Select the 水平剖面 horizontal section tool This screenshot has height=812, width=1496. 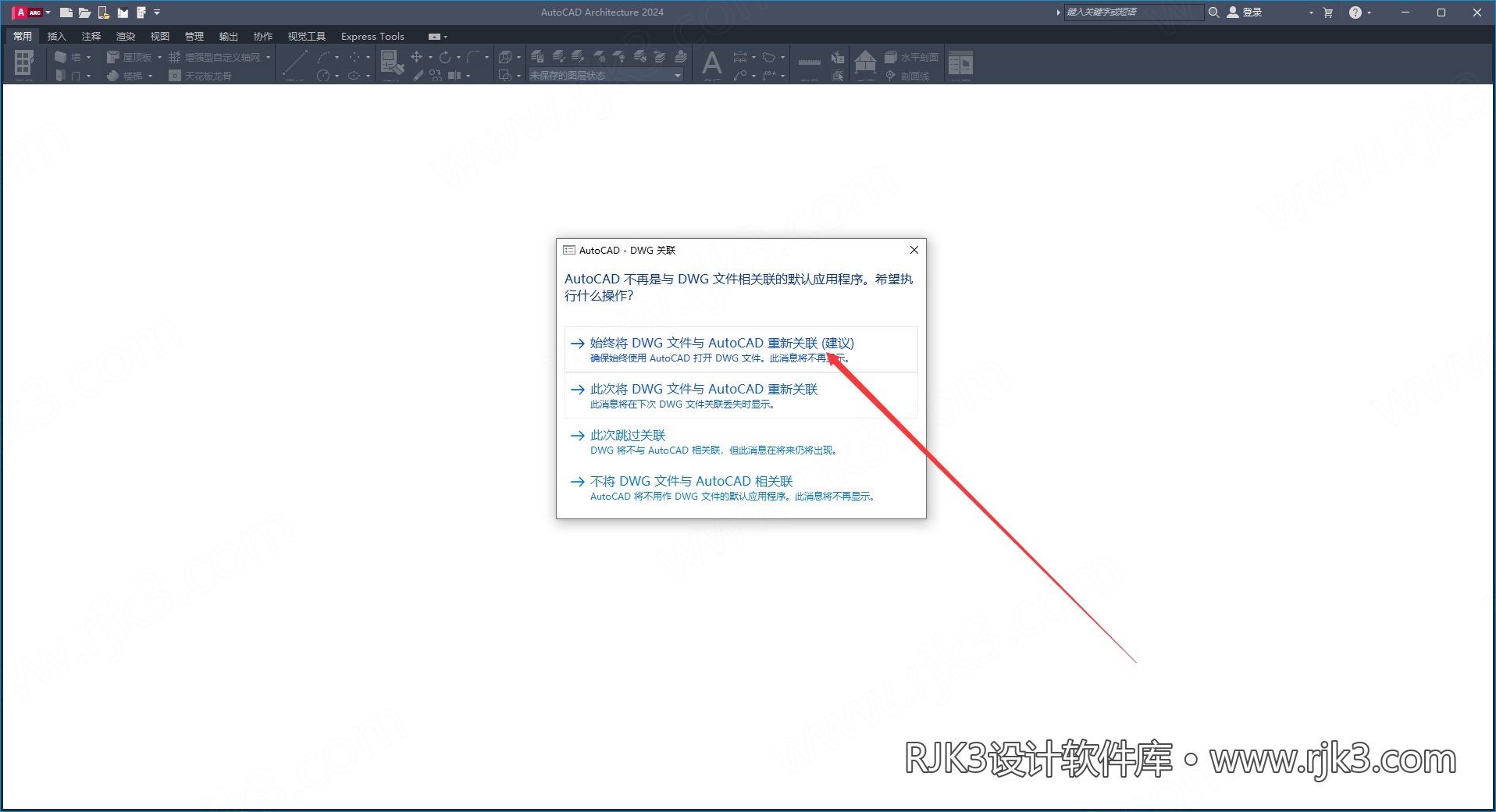[x=911, y=57]
